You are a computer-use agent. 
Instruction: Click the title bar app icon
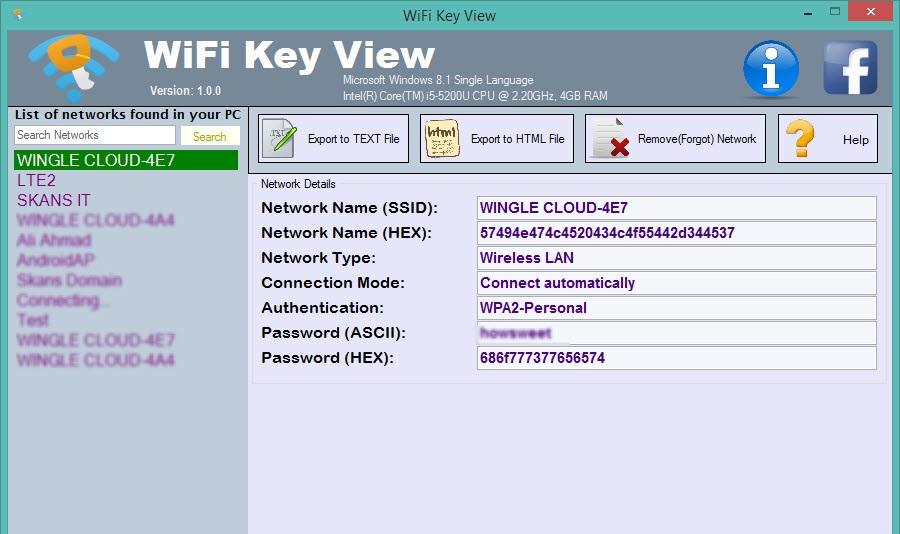click(x=17, y=14)
